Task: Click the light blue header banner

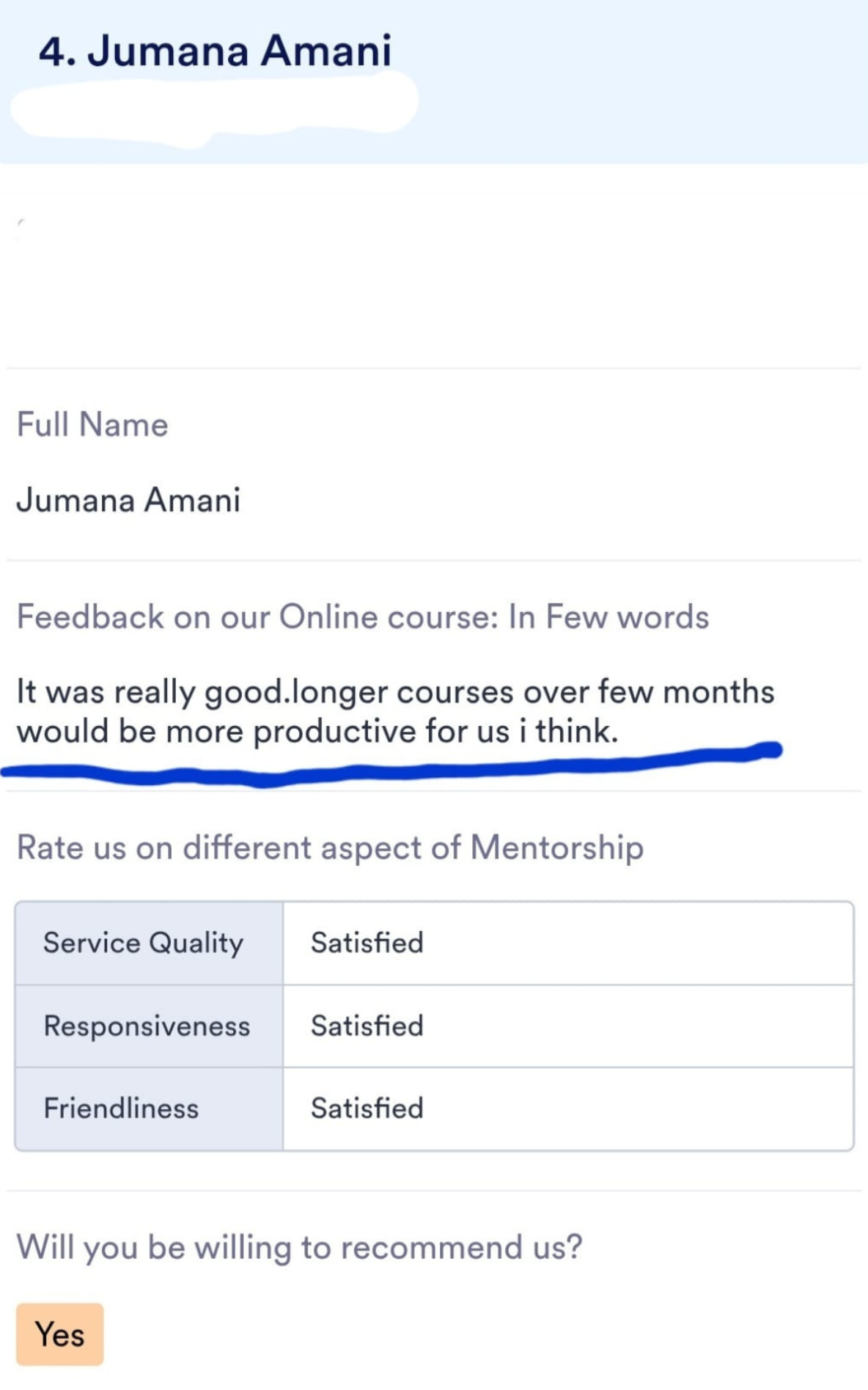Action: point(434,81)
